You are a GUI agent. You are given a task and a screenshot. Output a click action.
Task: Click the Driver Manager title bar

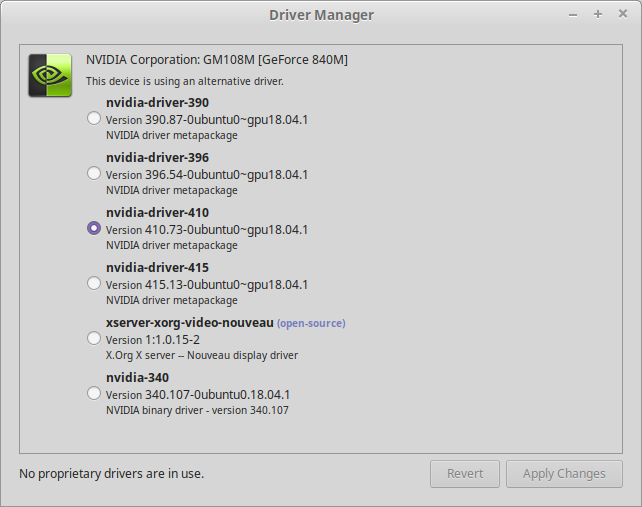(321, 14)
